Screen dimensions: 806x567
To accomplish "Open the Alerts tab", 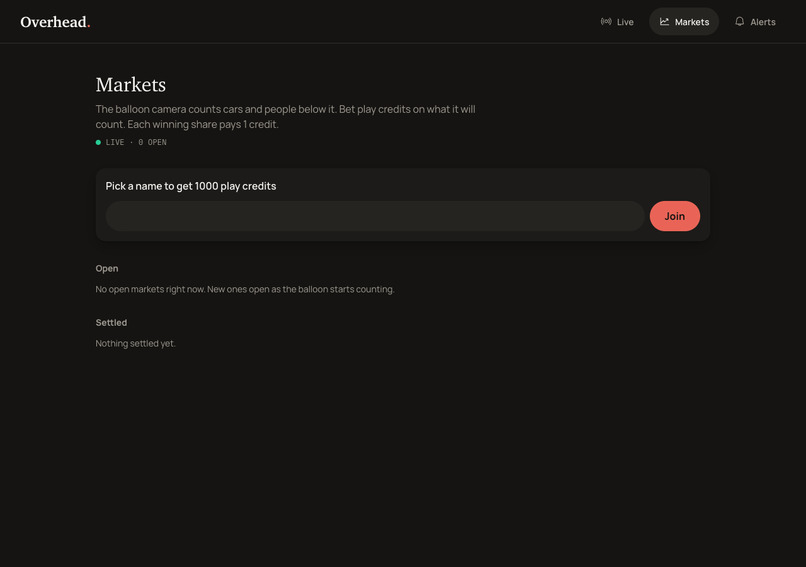I will pos(755,22).
